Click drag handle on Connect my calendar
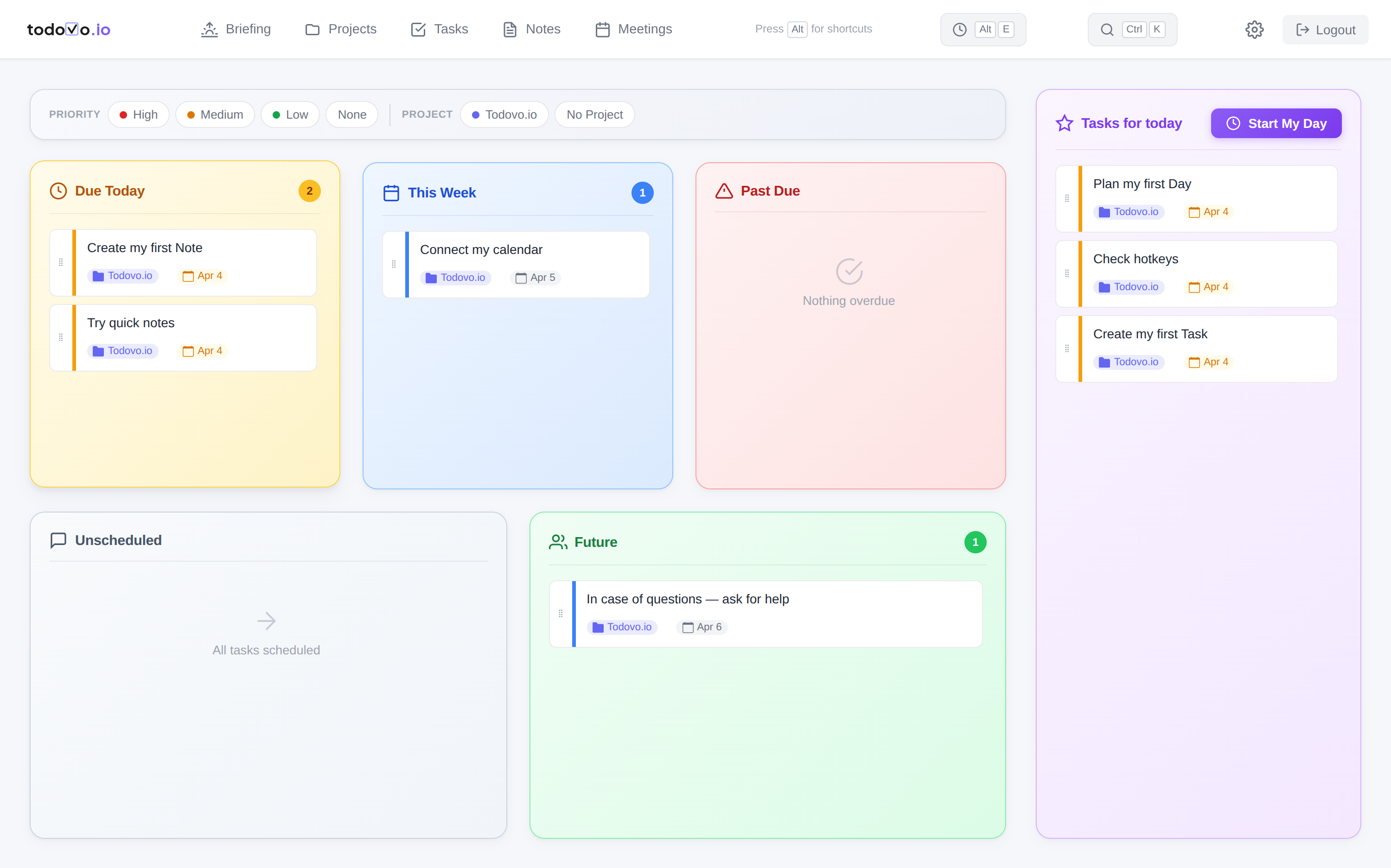Screen dimensions: 1391x868 pyautogui.click(x=393, y=265)
